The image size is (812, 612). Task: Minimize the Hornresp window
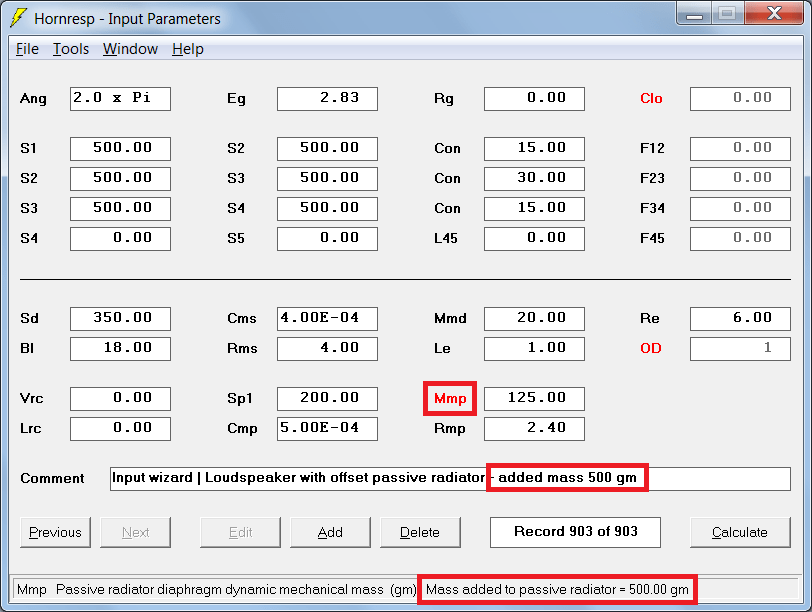[694, 14]
